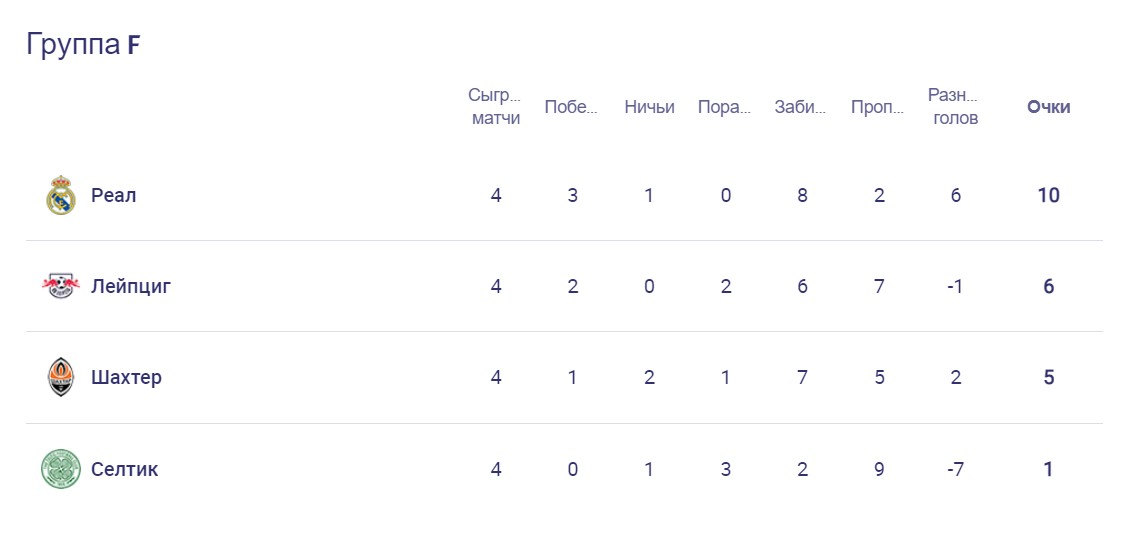This screenshot has height=541, width=1131.
Task: Click the RB Leipzig club logo
Action: (x=61, y=286)
